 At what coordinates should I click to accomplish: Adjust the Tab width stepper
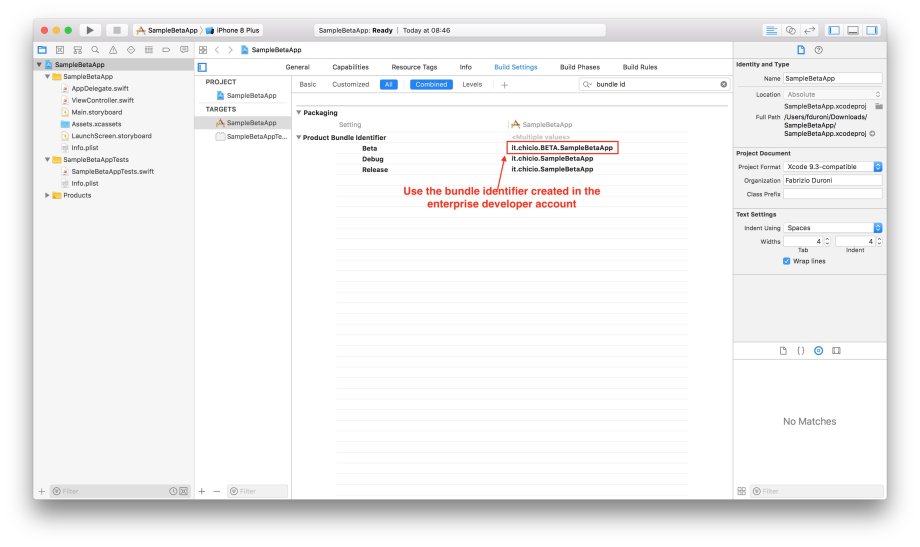pyautogui.click(x=827, y=241)
